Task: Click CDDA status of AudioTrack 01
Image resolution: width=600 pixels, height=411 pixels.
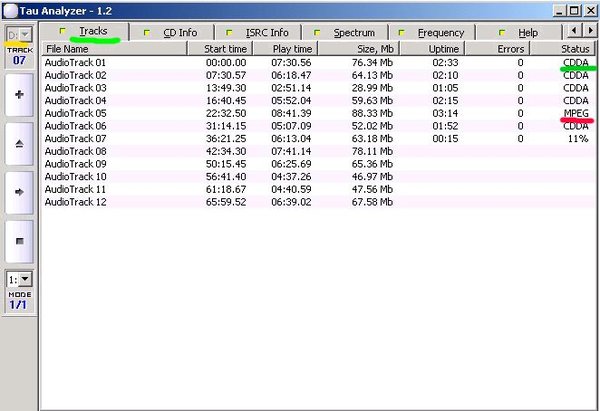Action: click(x=576, y=63)
